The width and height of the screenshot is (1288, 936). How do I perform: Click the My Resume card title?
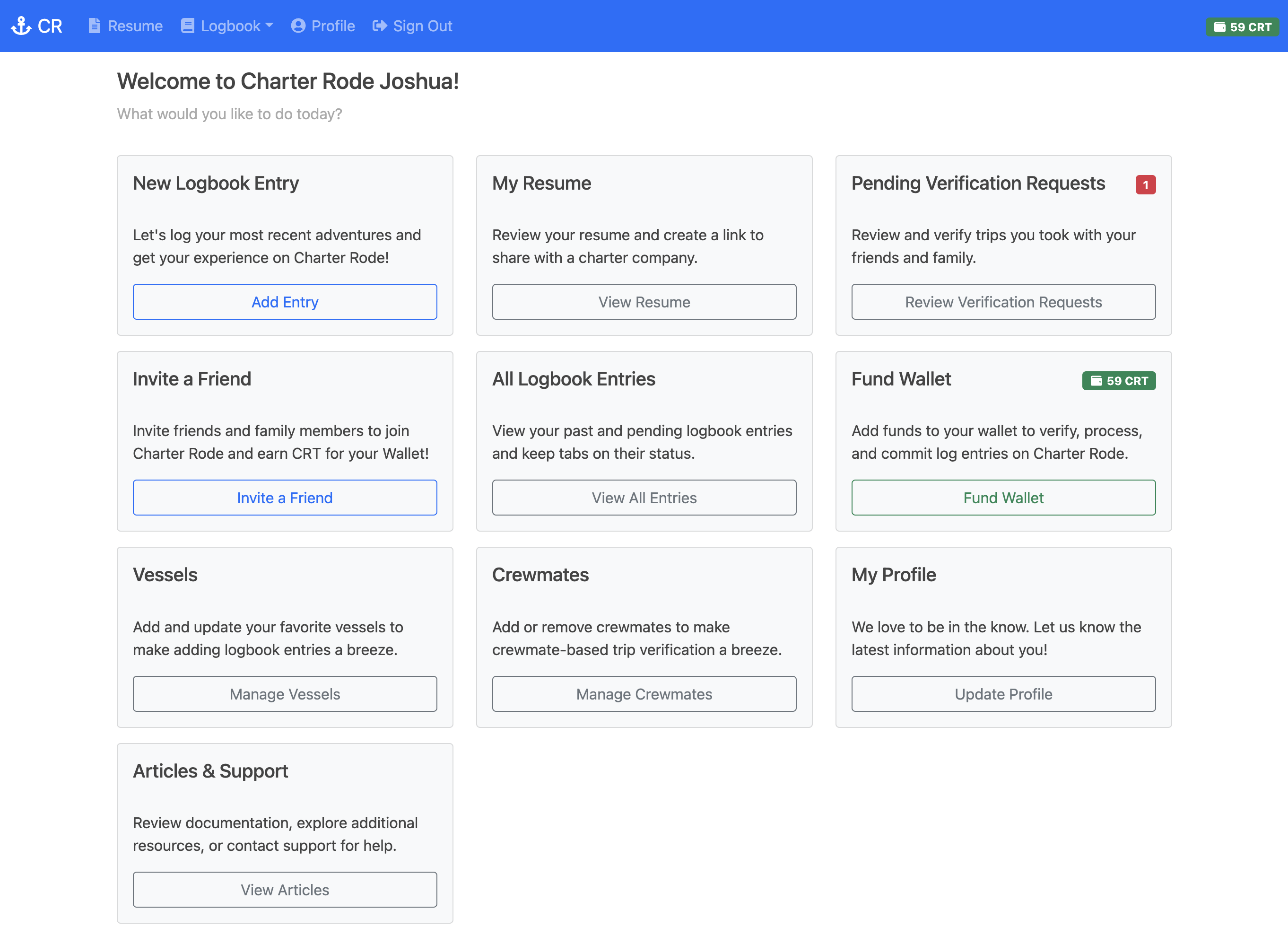click(x=541, y=183)
